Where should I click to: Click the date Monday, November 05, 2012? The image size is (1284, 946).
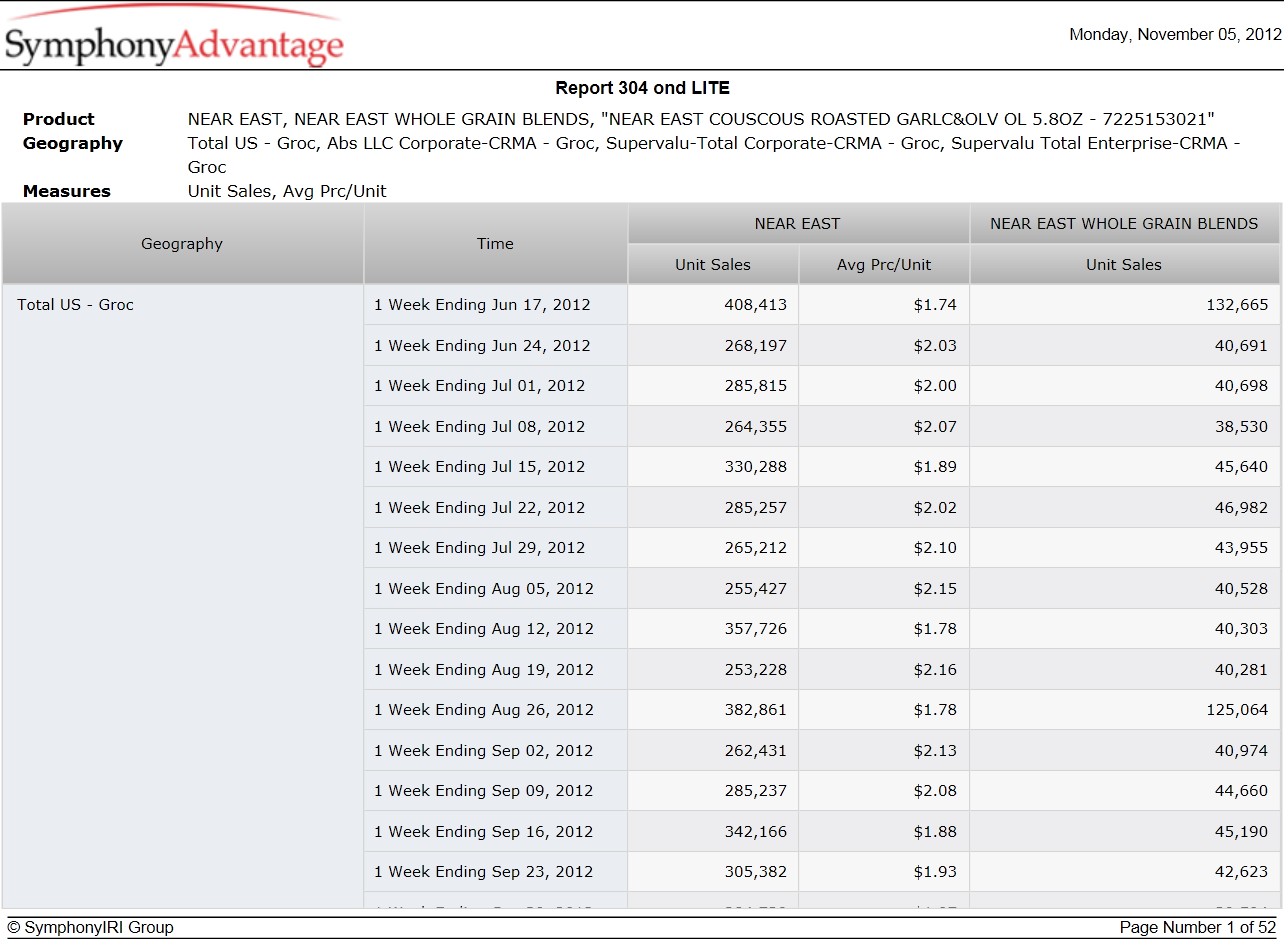[1175, 35]
